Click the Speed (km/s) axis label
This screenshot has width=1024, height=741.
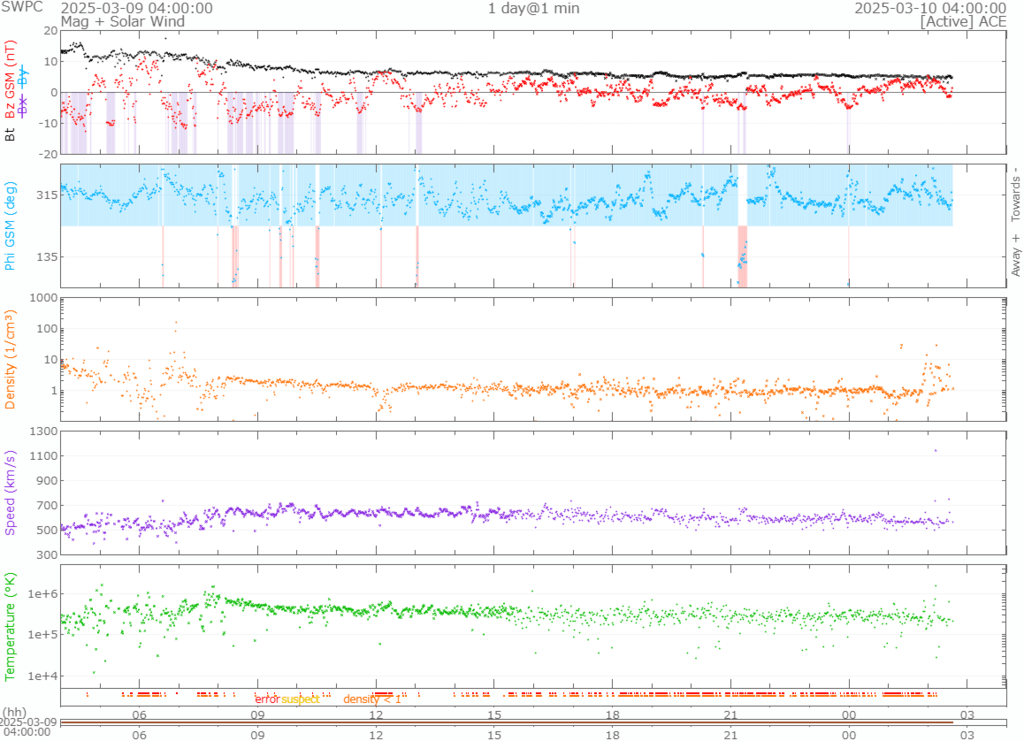pyautogui.click(x=12, y=493)
